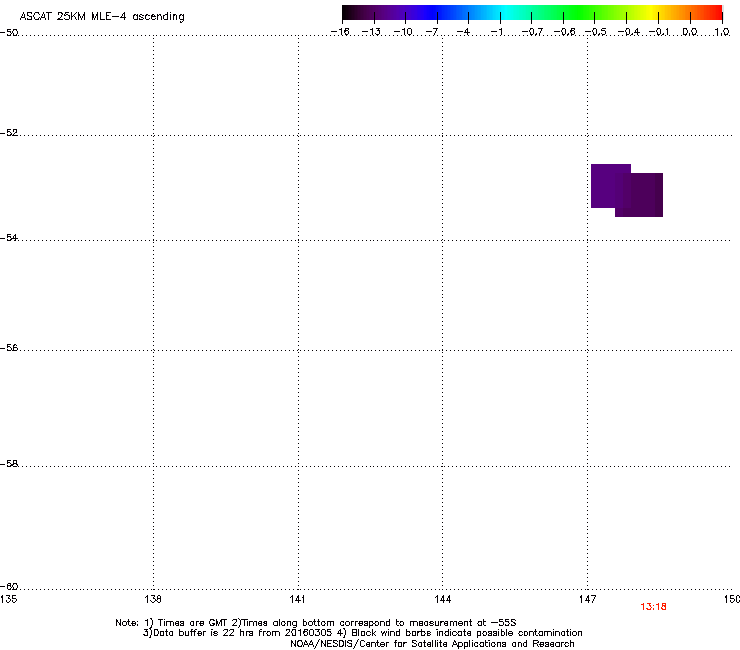The image size is (740, 650).
Task: Click the -54 latitude axis label
Action: (9, 237)
